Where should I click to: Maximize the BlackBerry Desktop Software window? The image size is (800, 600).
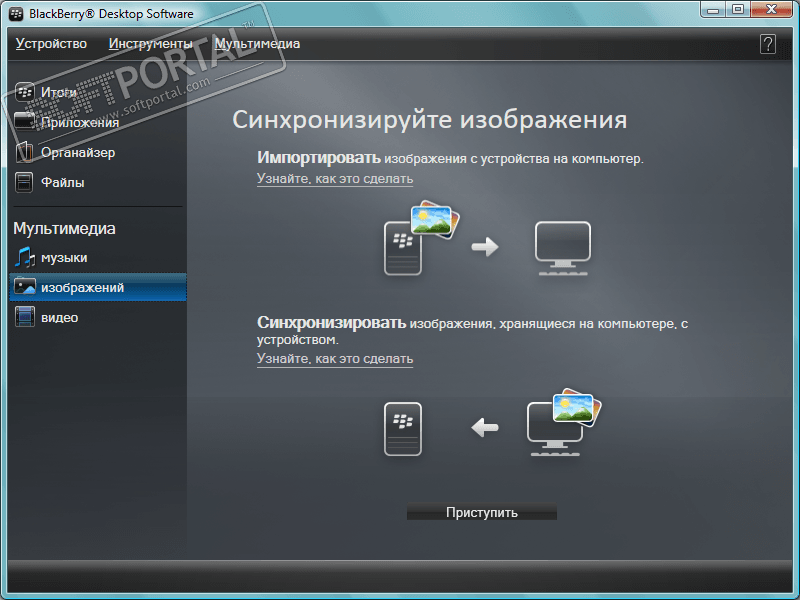coord(738,10)
